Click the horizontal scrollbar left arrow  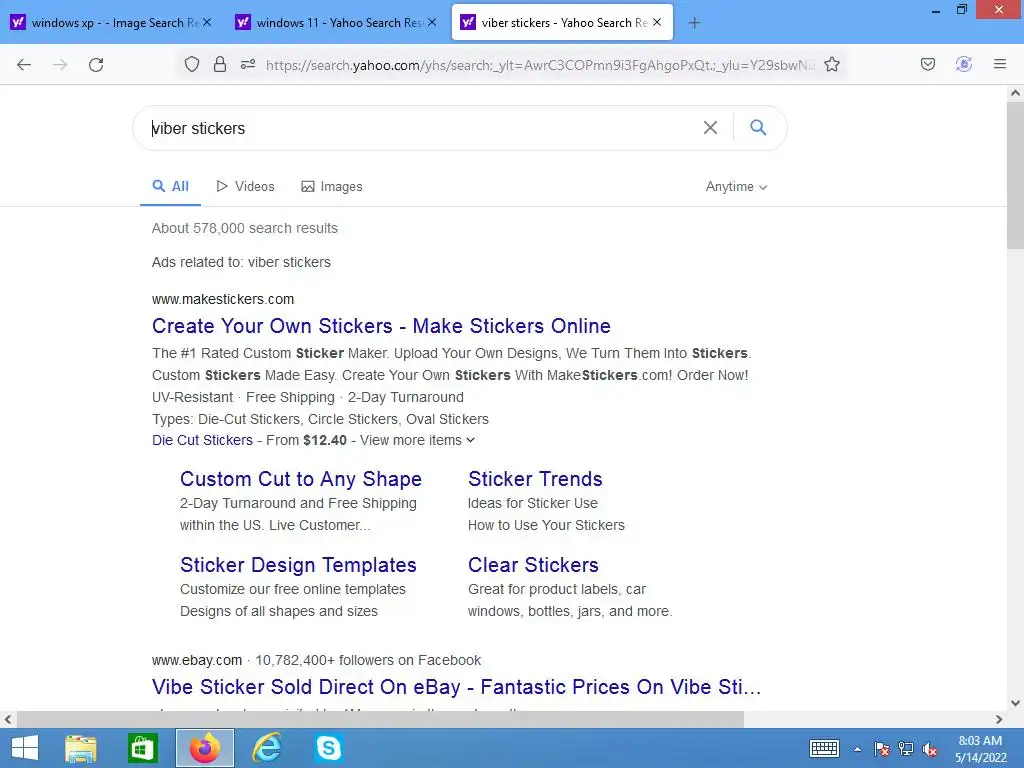tap(8, 719)
